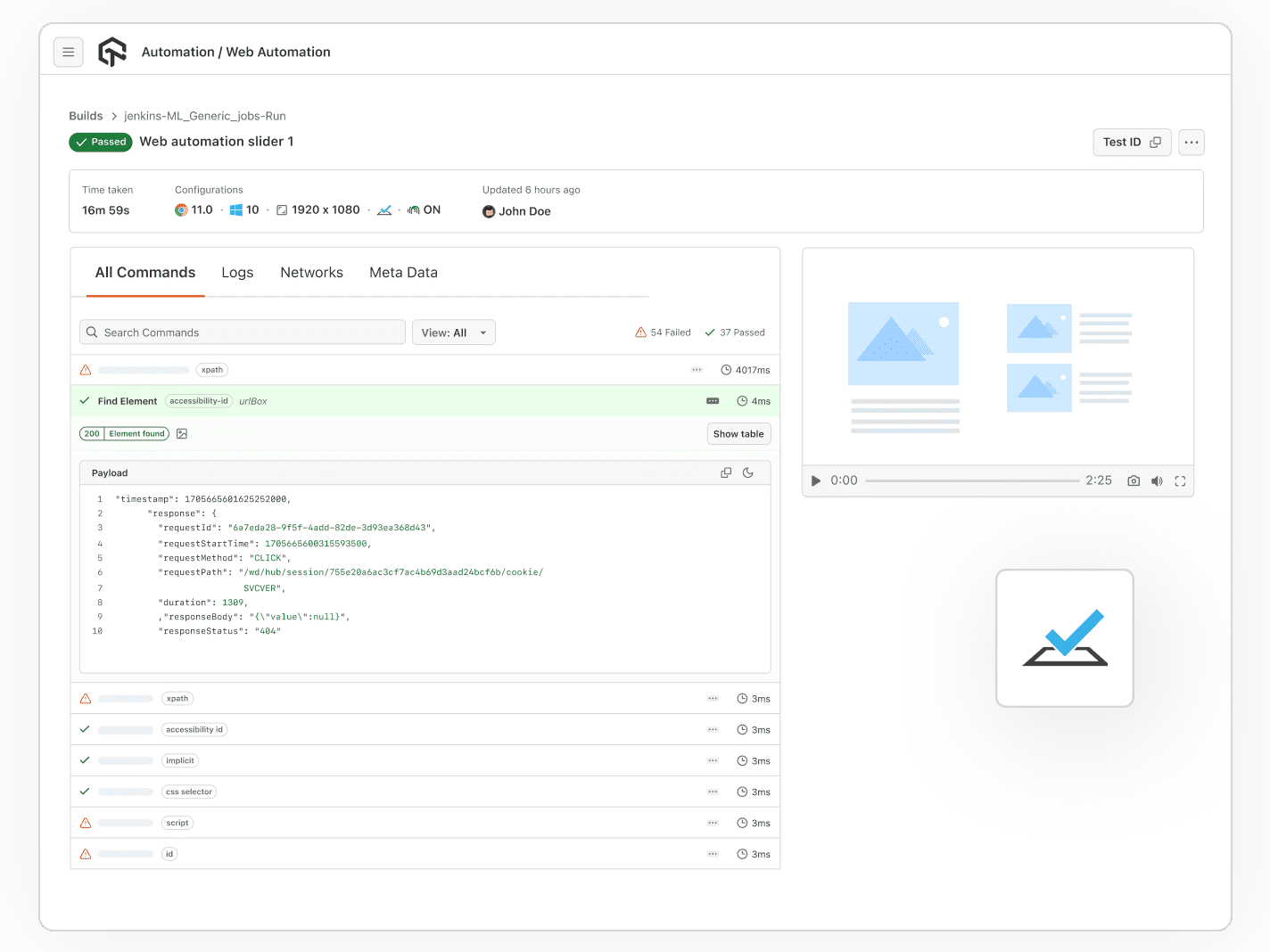Click the Windows 10 platform icon
This screenshot has width=1270, height=952.
pos(236,209)
